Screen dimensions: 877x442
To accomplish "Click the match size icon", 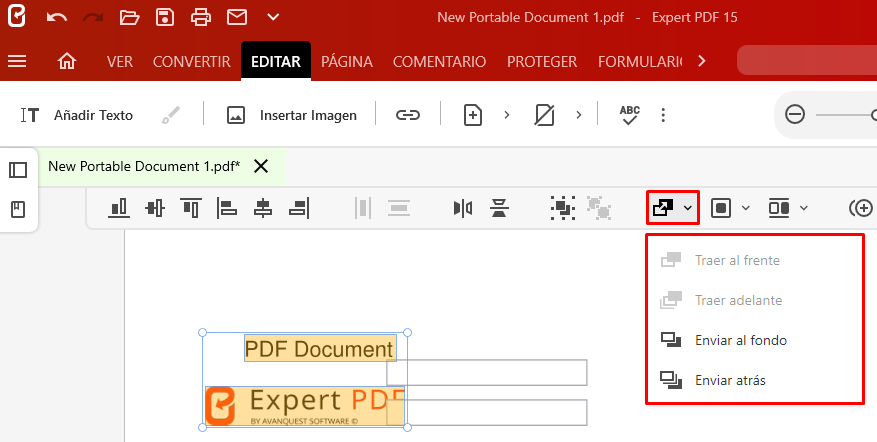I will (779, 208).
